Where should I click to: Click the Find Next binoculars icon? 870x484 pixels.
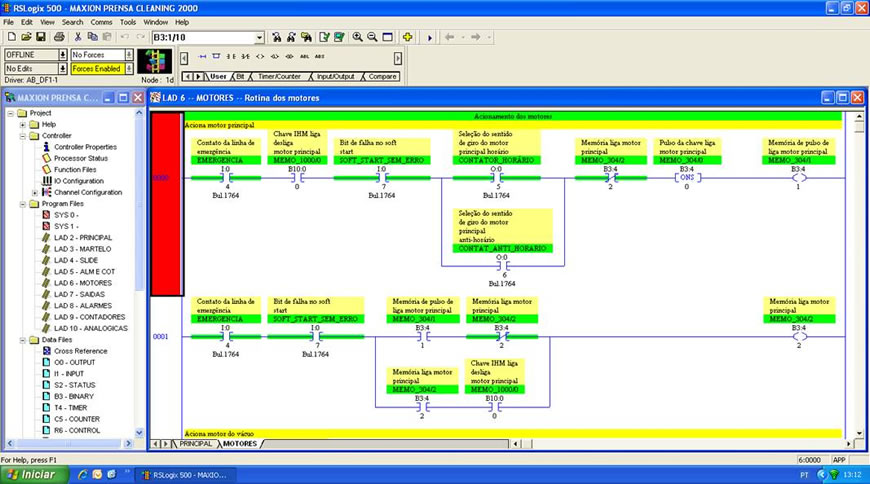tap(291, 37)
